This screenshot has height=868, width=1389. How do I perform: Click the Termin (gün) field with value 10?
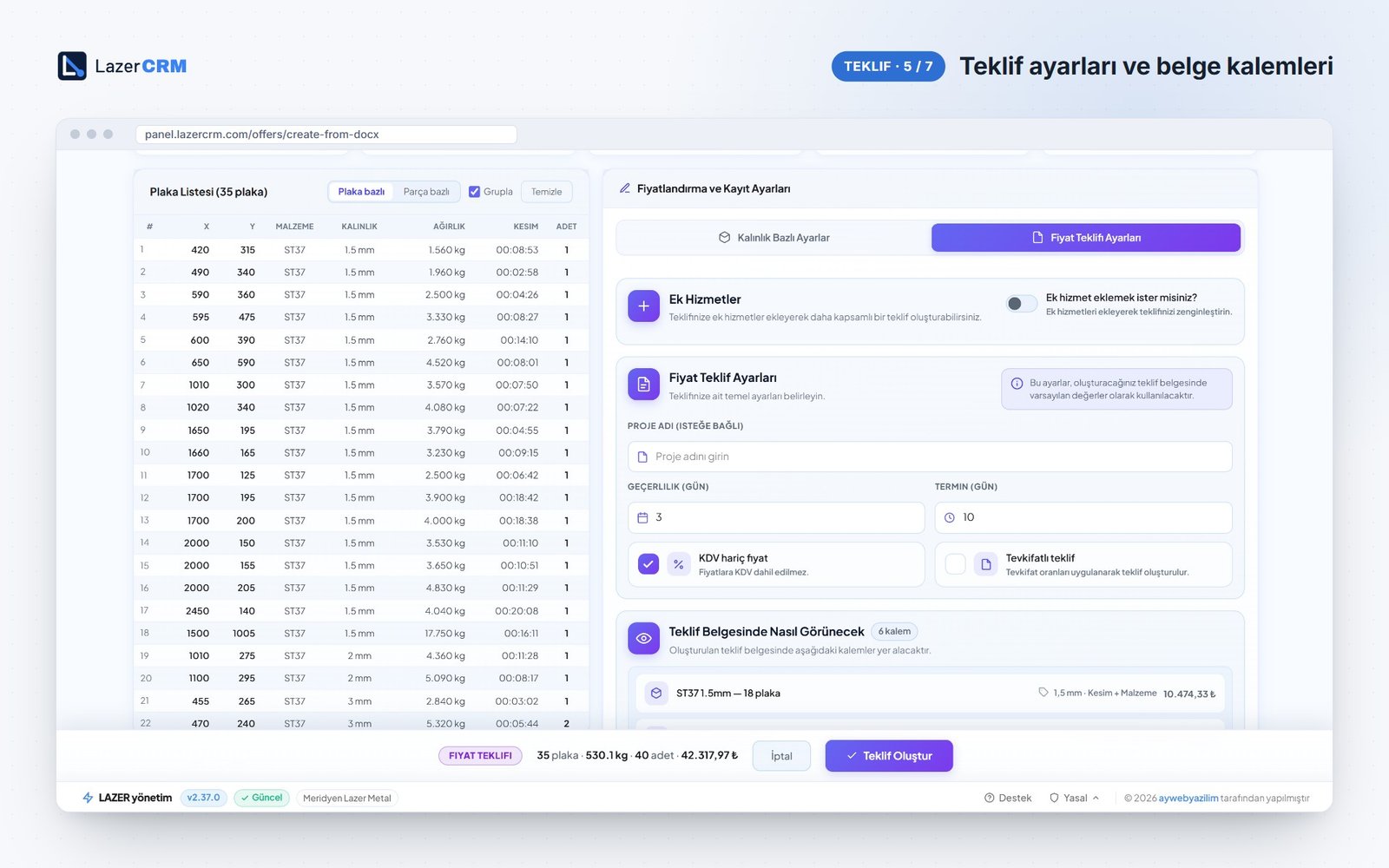pos(1083,517)
